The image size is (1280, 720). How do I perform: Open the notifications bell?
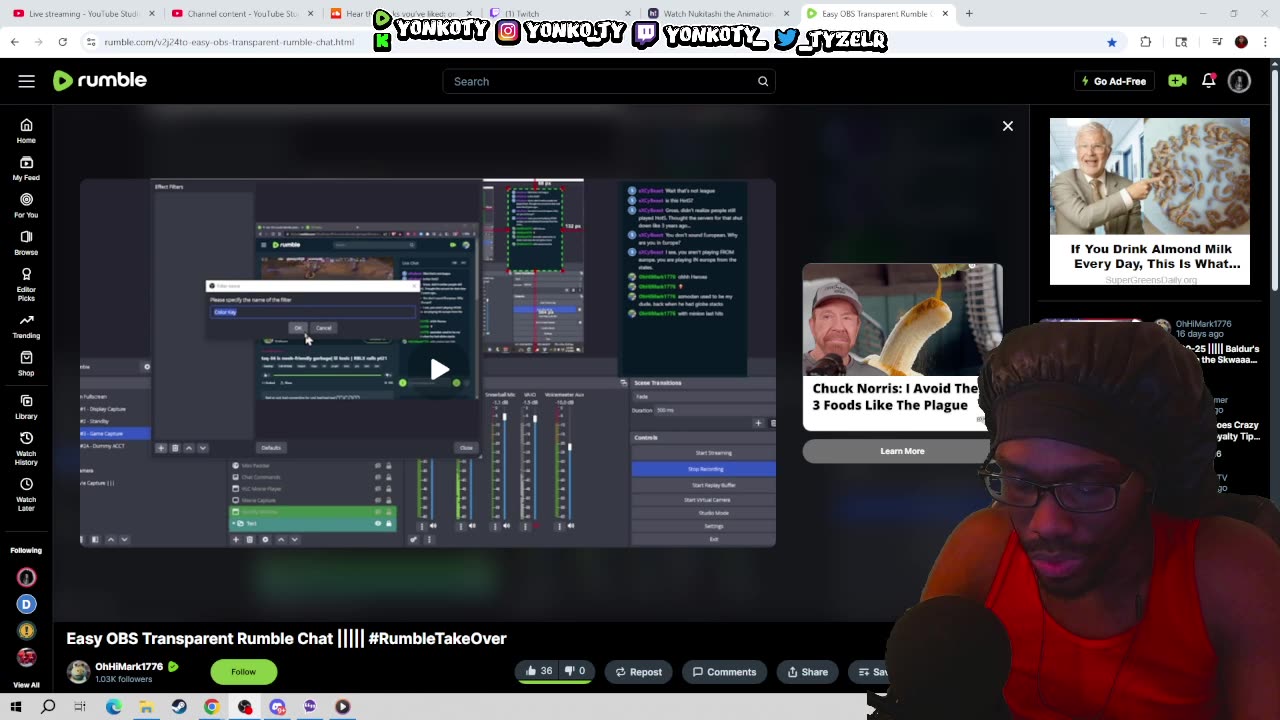point(1209,81)
